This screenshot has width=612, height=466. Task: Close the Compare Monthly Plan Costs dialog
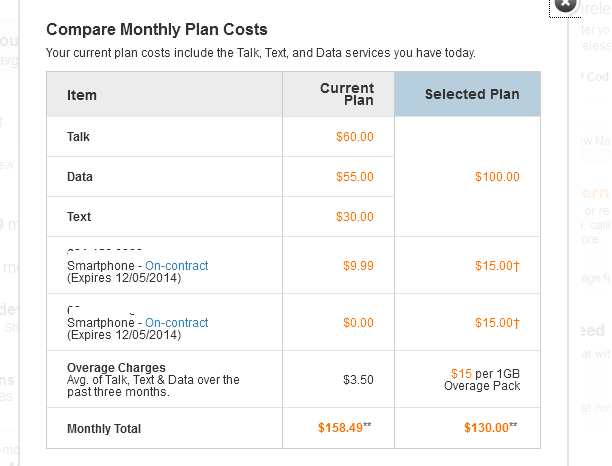point(565,4)
